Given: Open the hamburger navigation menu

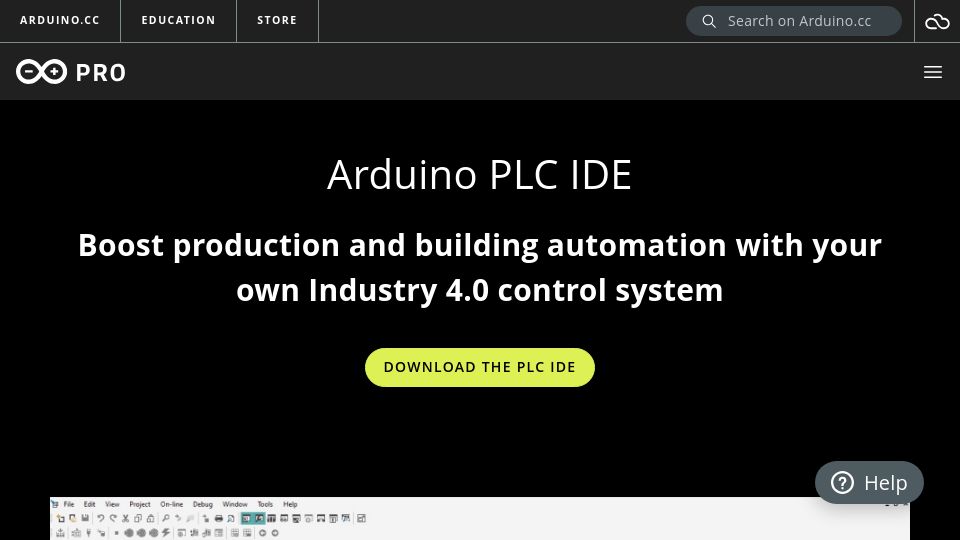Looking at the screenshot, I should (932, 72).
